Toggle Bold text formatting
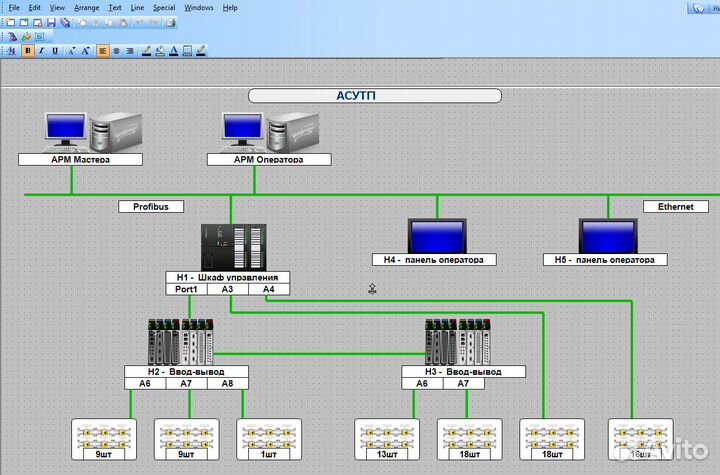The image size is (720, 475). click(27, 50)
